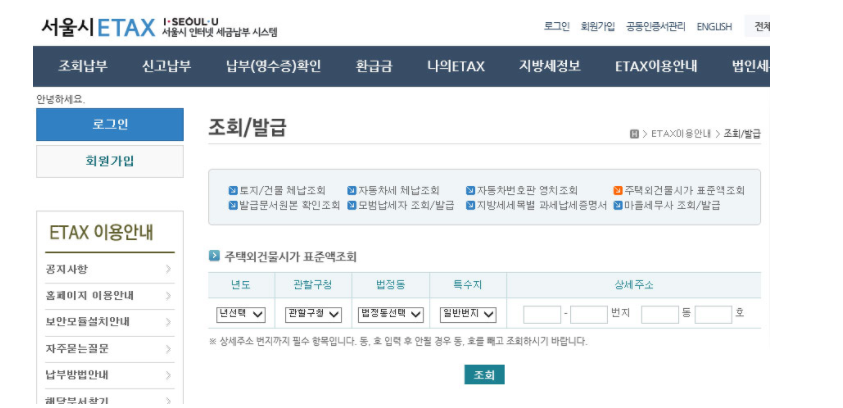
Task: Open 신고납부 main menu
Action: (167, 66)
